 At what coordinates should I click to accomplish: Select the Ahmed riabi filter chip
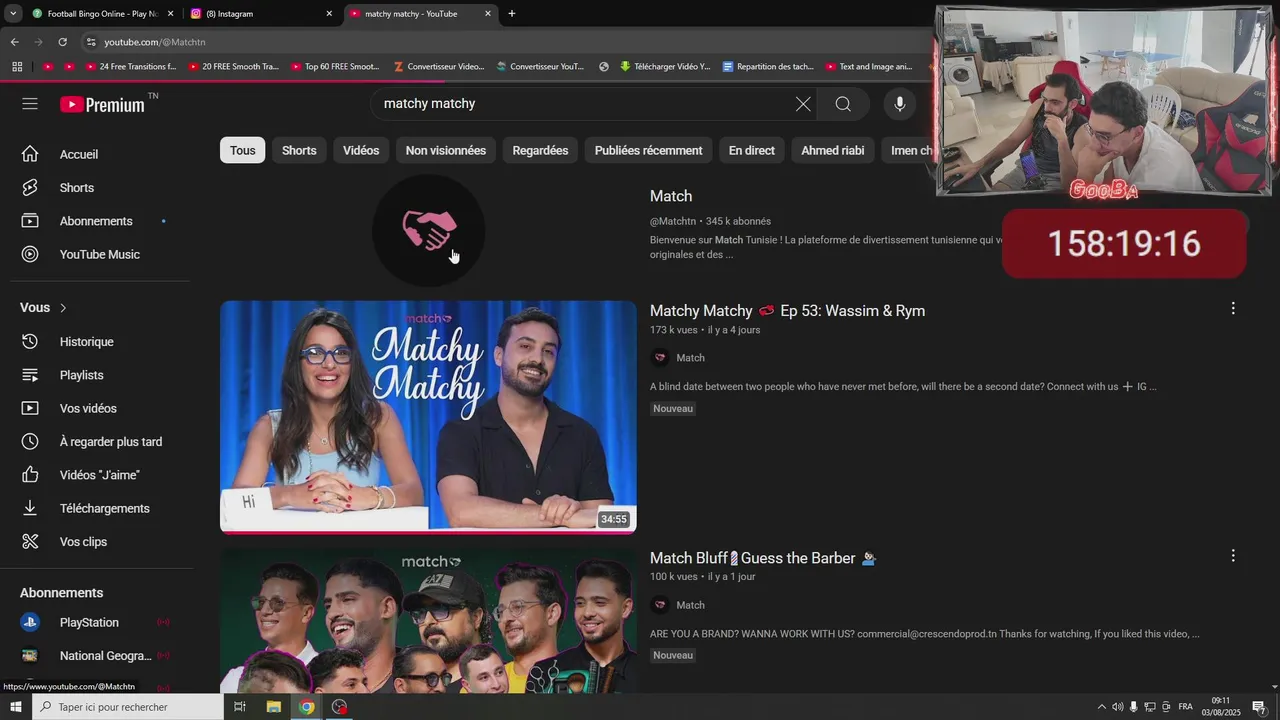[833, 150]
